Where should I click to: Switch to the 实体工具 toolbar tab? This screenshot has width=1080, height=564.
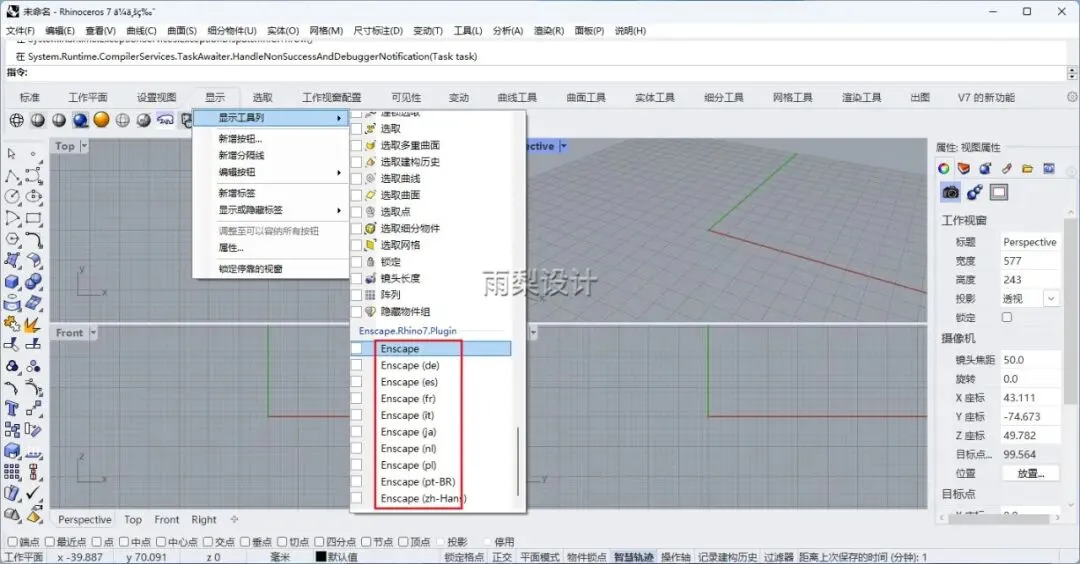coord(654,97)
